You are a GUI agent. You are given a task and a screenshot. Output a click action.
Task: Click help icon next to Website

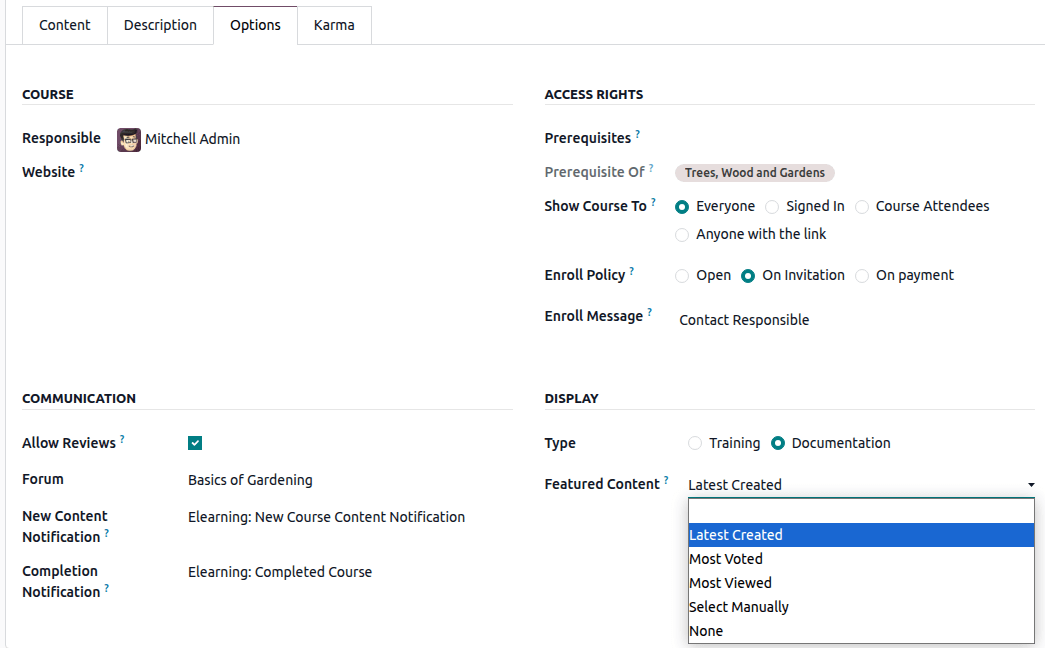(x=82, y=169)
